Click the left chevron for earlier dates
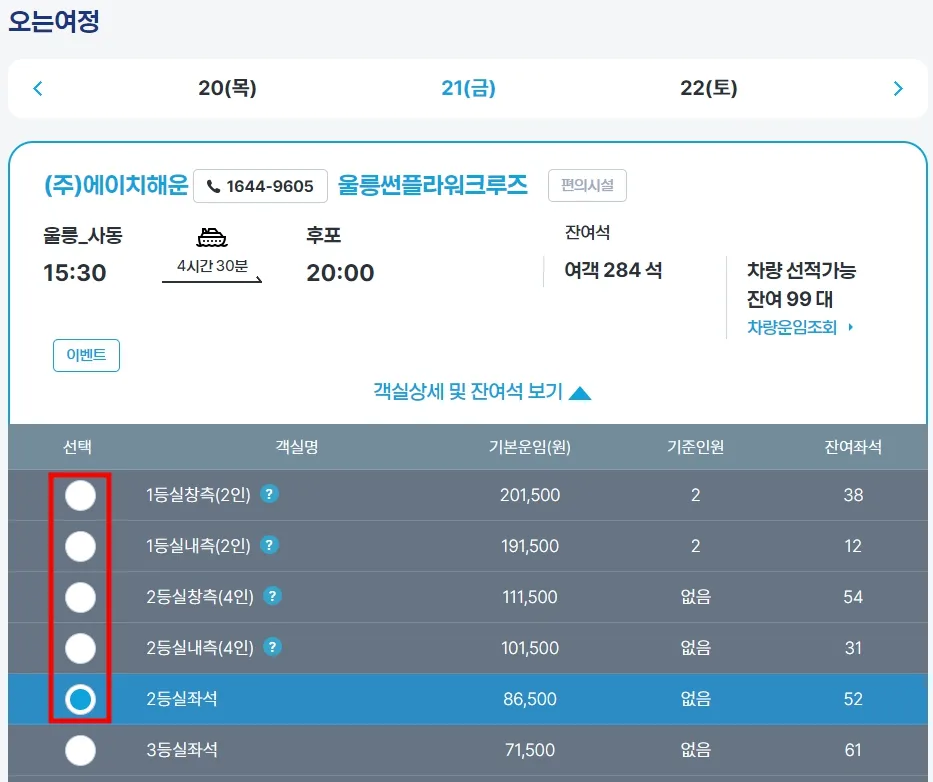Screen dimensions: 933x782 [37, 87]
